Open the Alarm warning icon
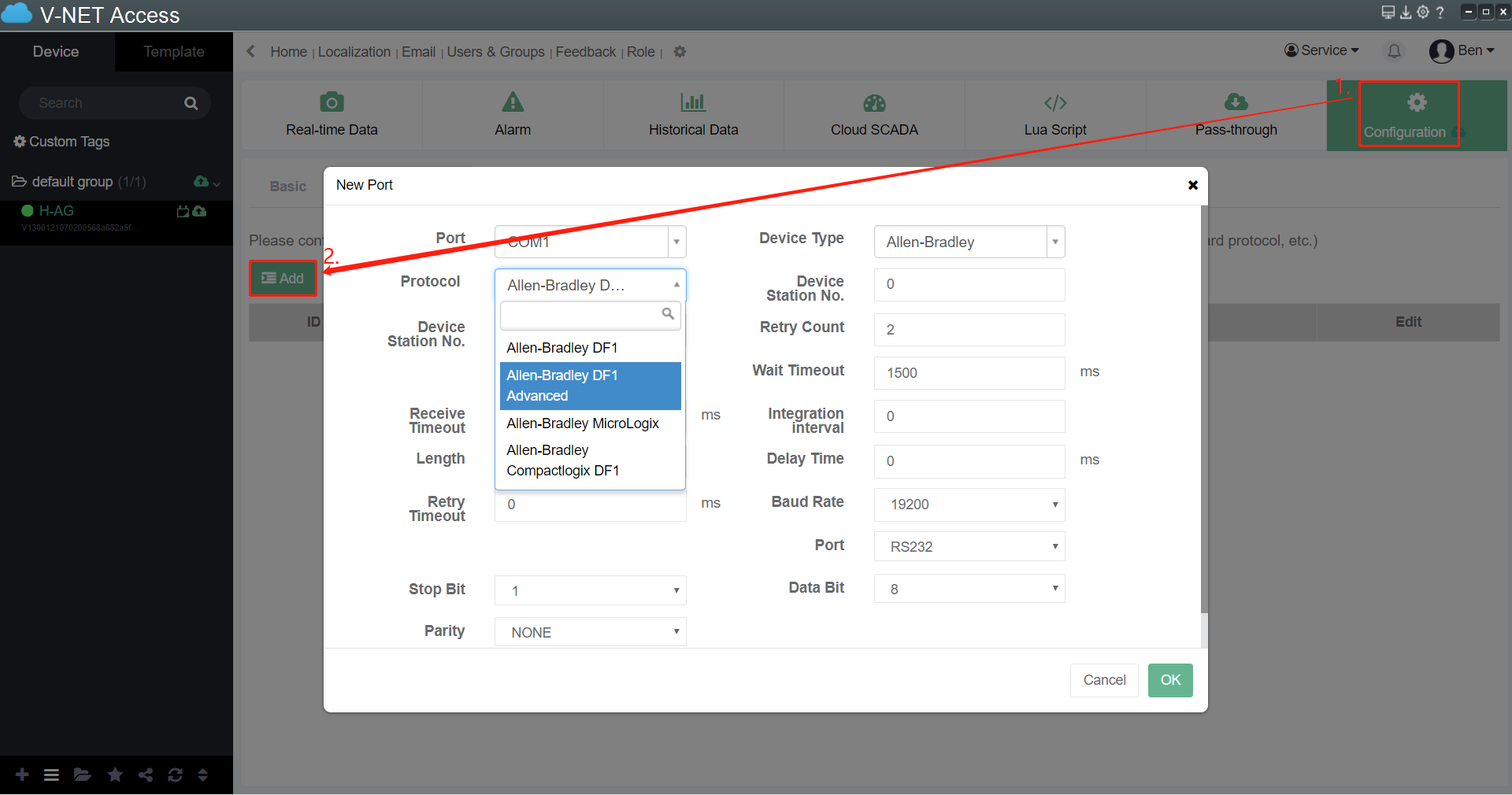Screen dimensions: 1512x795 (x=513, y=102)
